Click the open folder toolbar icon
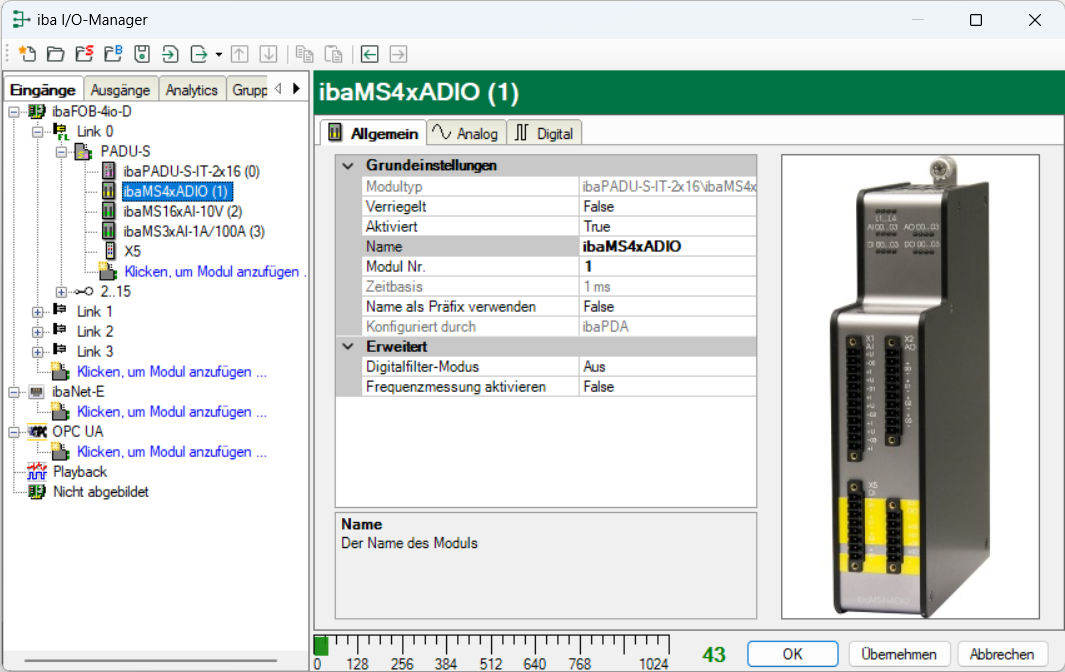Screen dimensions: 1065x672 tap(56, 54)
